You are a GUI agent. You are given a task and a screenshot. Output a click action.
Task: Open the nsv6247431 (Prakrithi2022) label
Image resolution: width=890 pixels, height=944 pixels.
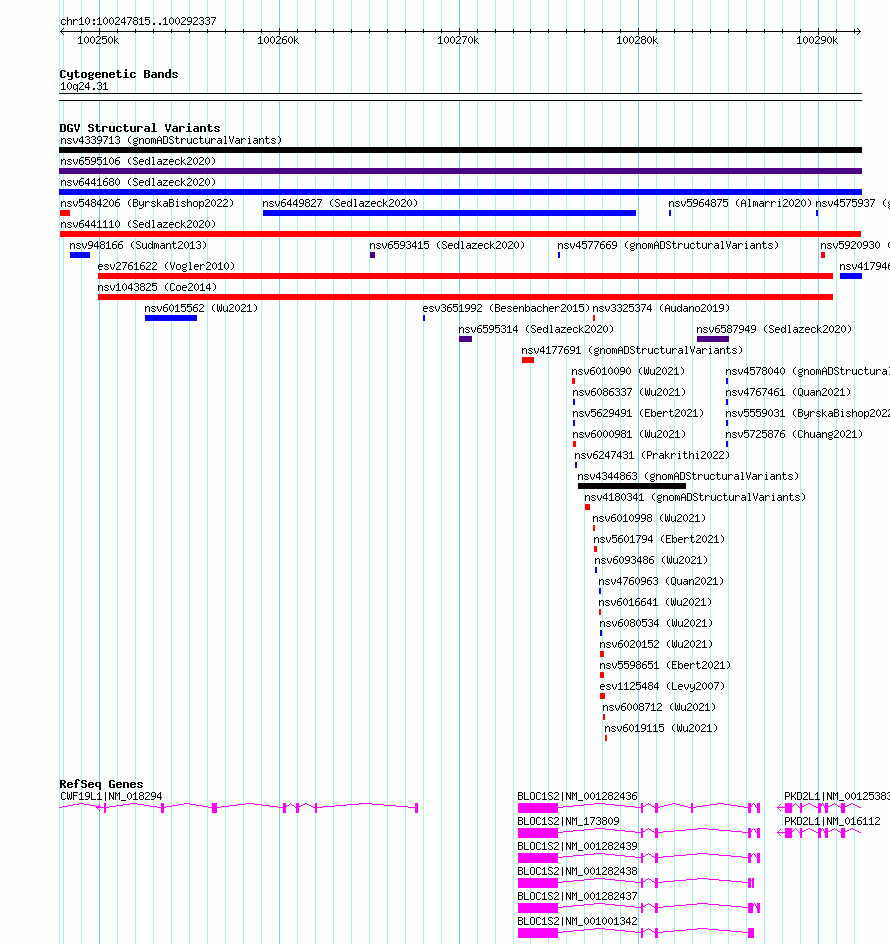[x=652, y=455]
